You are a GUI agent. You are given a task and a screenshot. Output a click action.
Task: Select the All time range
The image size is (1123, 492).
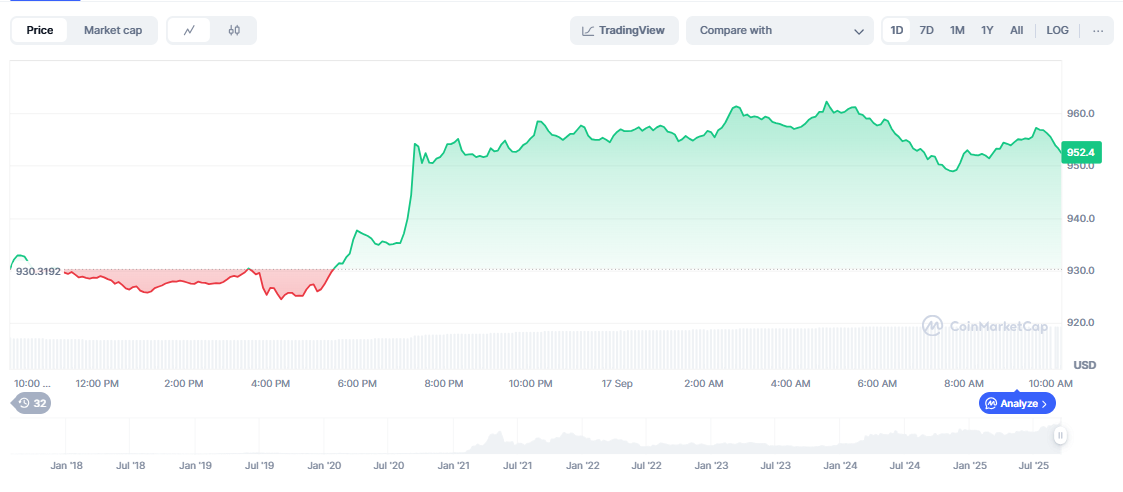click(1016, 30)
